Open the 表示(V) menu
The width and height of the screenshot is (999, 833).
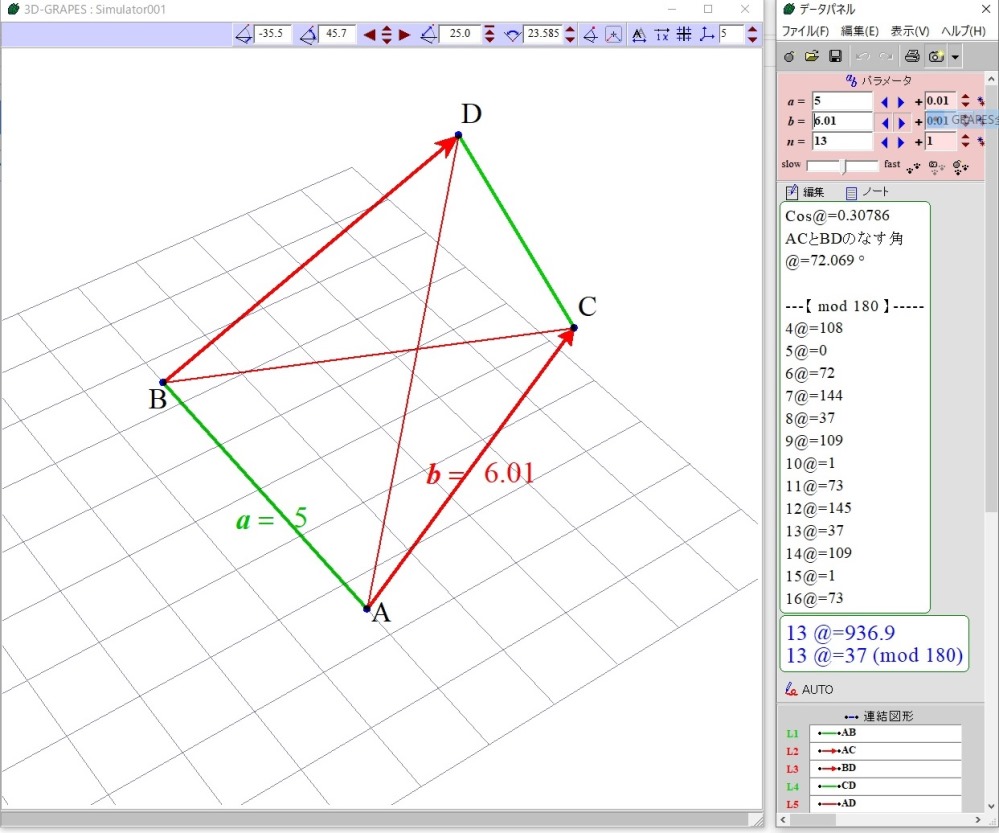tap(909, 31)
